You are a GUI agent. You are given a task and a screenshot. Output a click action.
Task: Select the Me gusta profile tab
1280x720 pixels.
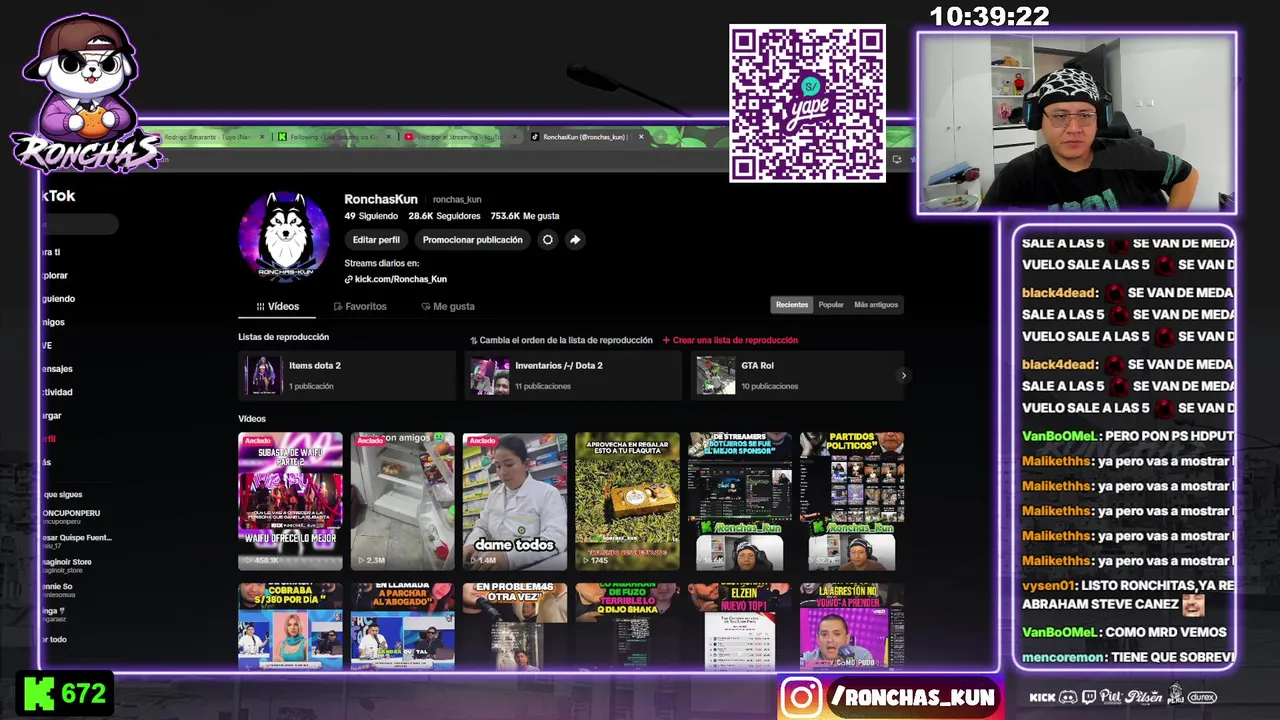(448, 306)
